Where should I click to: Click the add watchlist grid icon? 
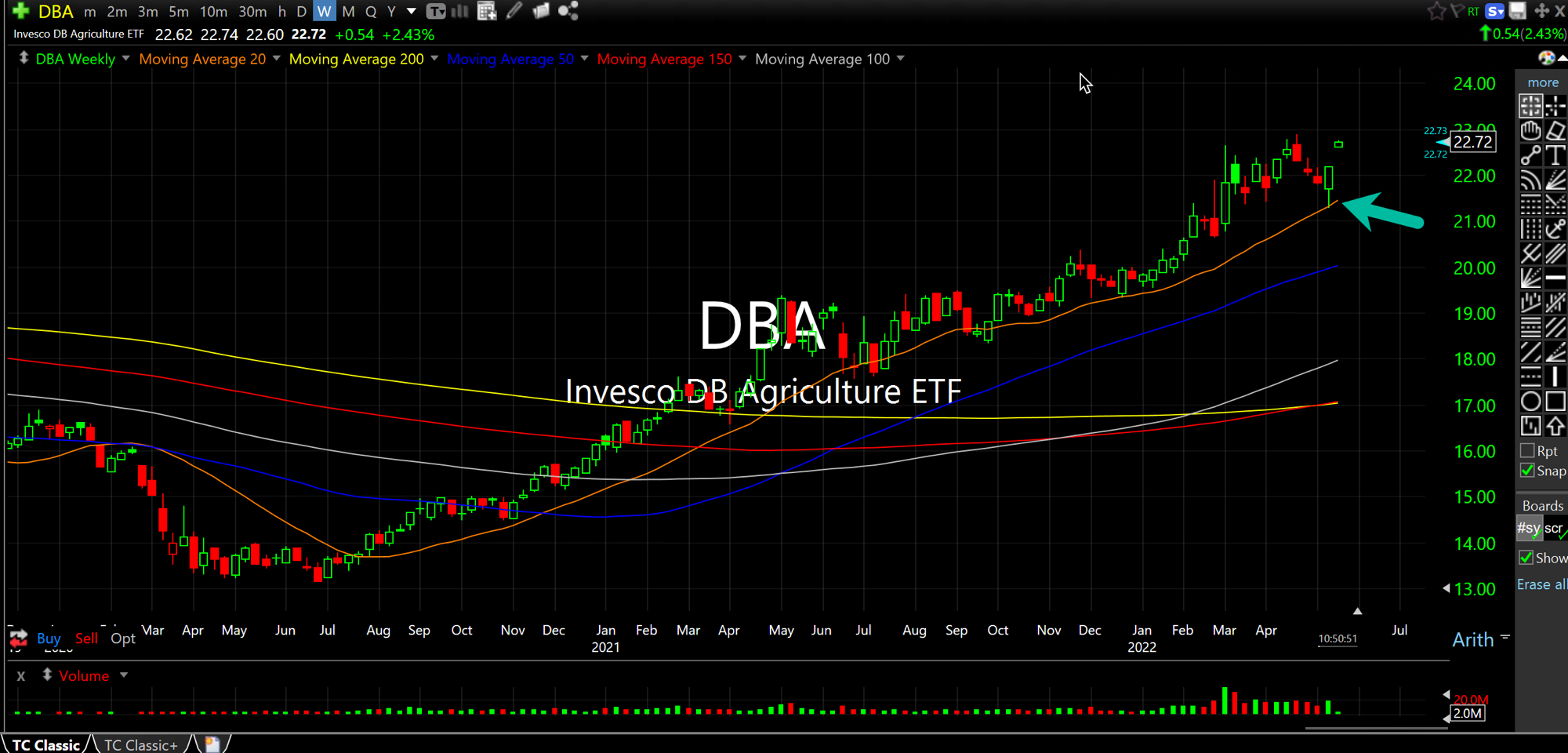[x=487, y=11]
